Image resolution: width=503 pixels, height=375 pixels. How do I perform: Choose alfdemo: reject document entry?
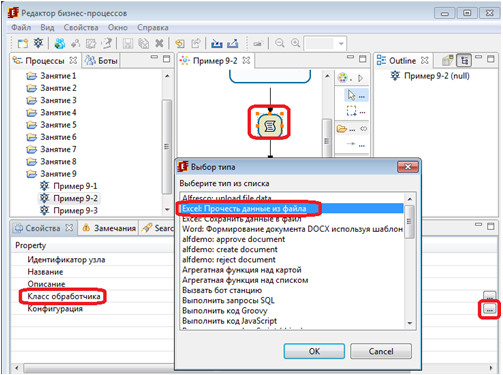pos(292,260)
